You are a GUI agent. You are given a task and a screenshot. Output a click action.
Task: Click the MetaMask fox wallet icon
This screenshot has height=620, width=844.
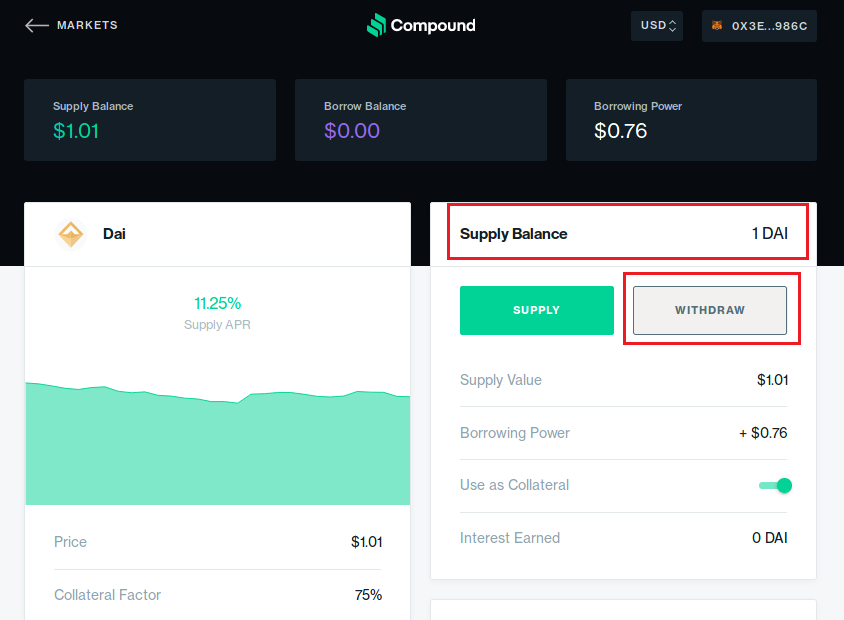point(717,25)
